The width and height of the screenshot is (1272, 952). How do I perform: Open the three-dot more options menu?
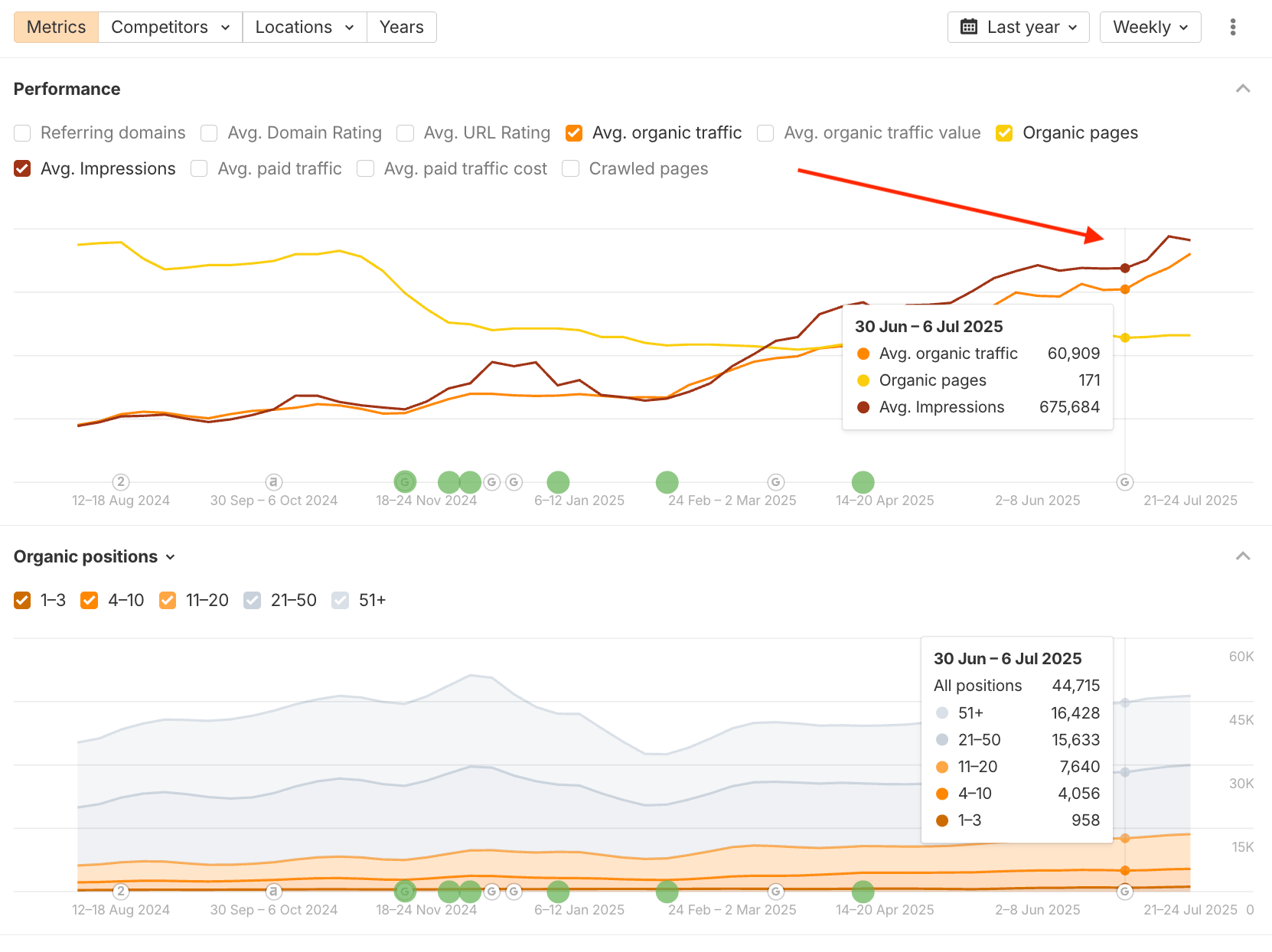click(x=1232, y=28)
